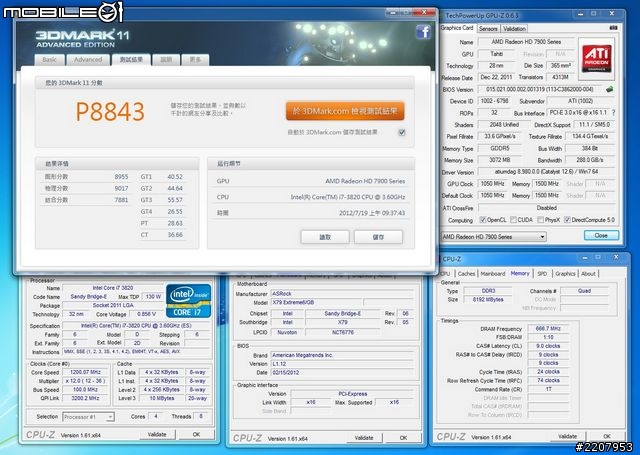Click OK in the CPU-Z mainboard window
Screen dimensions: 640x455
tap(403, 438)
